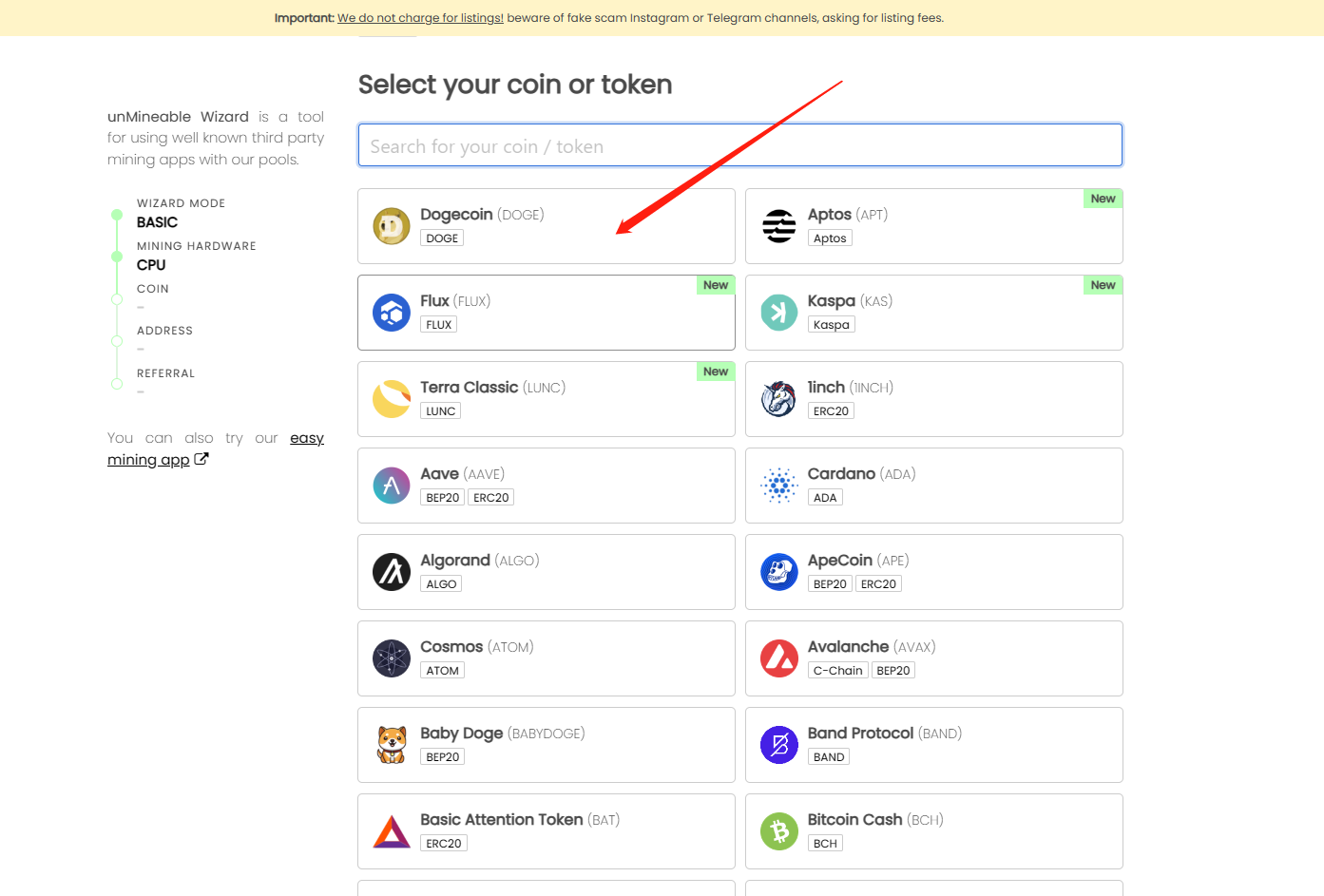1324x896 pixels.
Task: Pick the Bitcoin Cash (BCH) card
Action: pos(934,831)
